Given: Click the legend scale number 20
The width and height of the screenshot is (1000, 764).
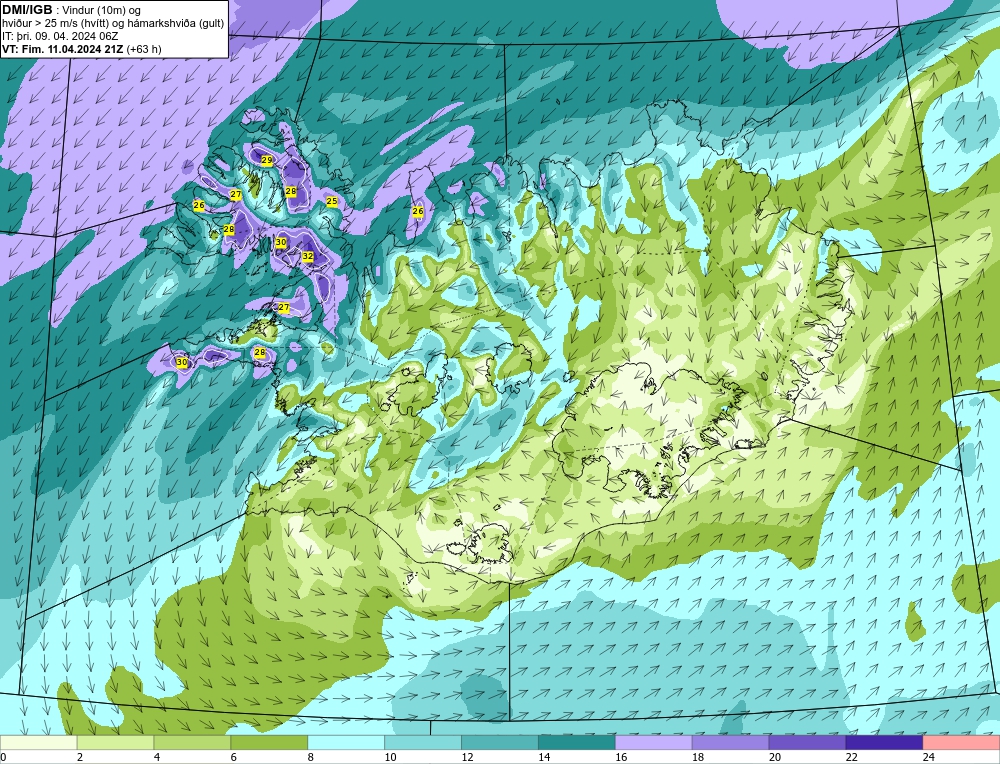Looking at the screenshot, I should (775, 757).
